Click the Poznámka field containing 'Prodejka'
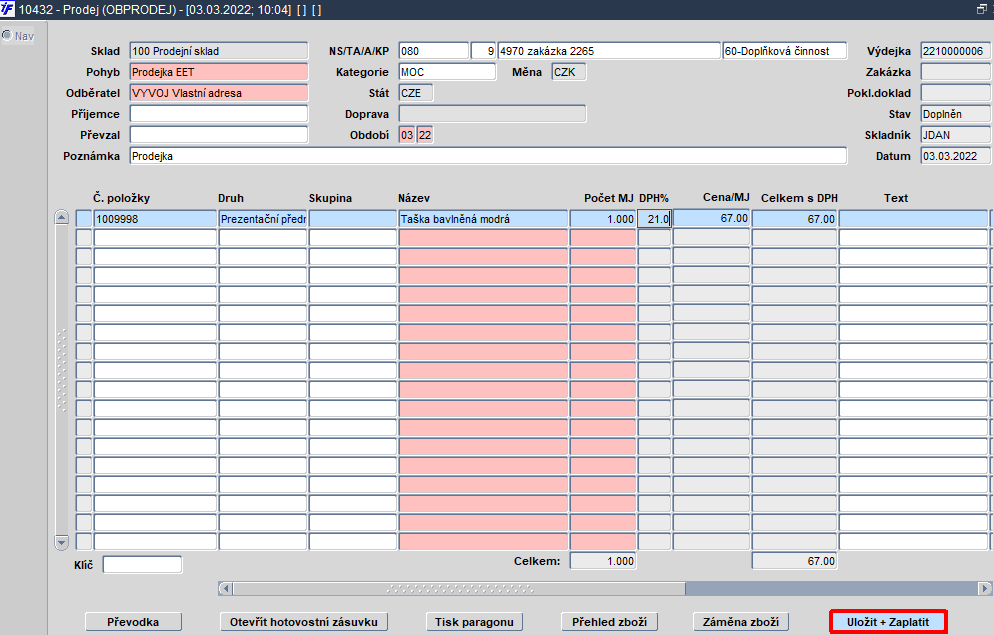 pos(488,156)
